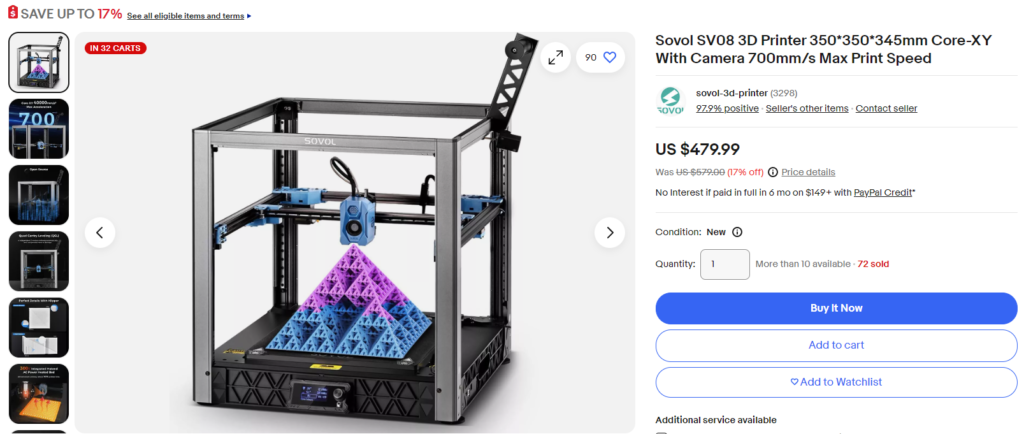This screenshot has height=434, width=1024.
Task: Click the Quantity input field
Action: tap(725, 264)
